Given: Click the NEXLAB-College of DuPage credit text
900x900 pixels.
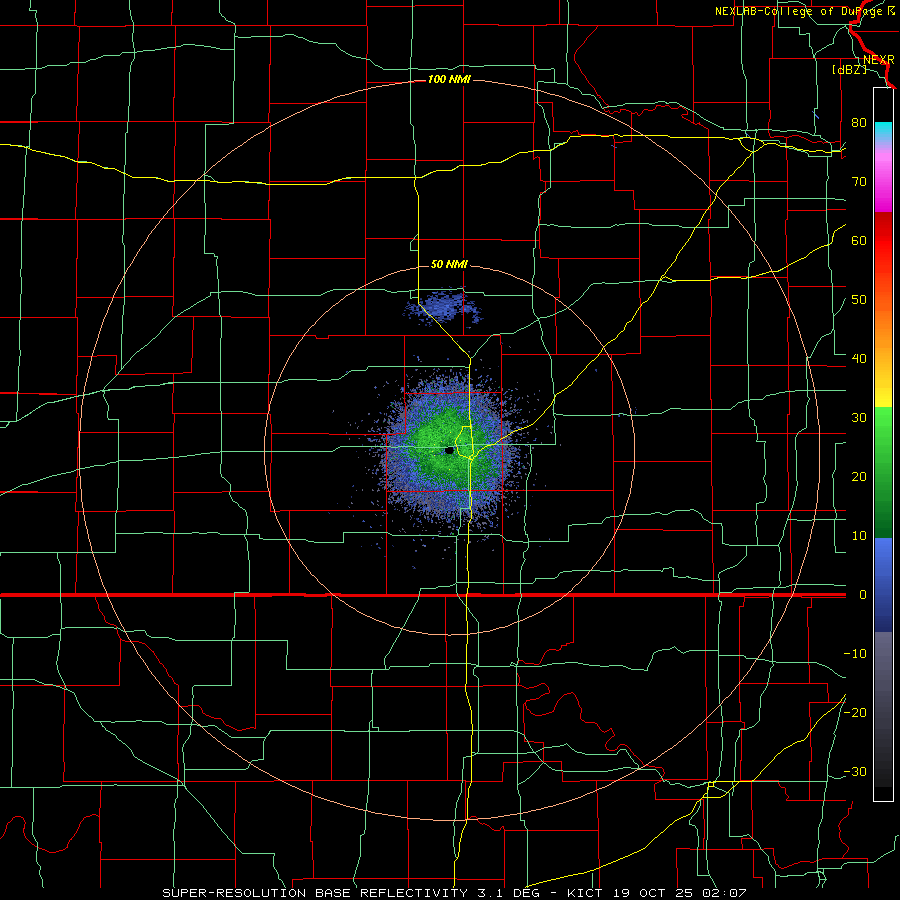Looking at the screenshot, I should coord(804,11).
